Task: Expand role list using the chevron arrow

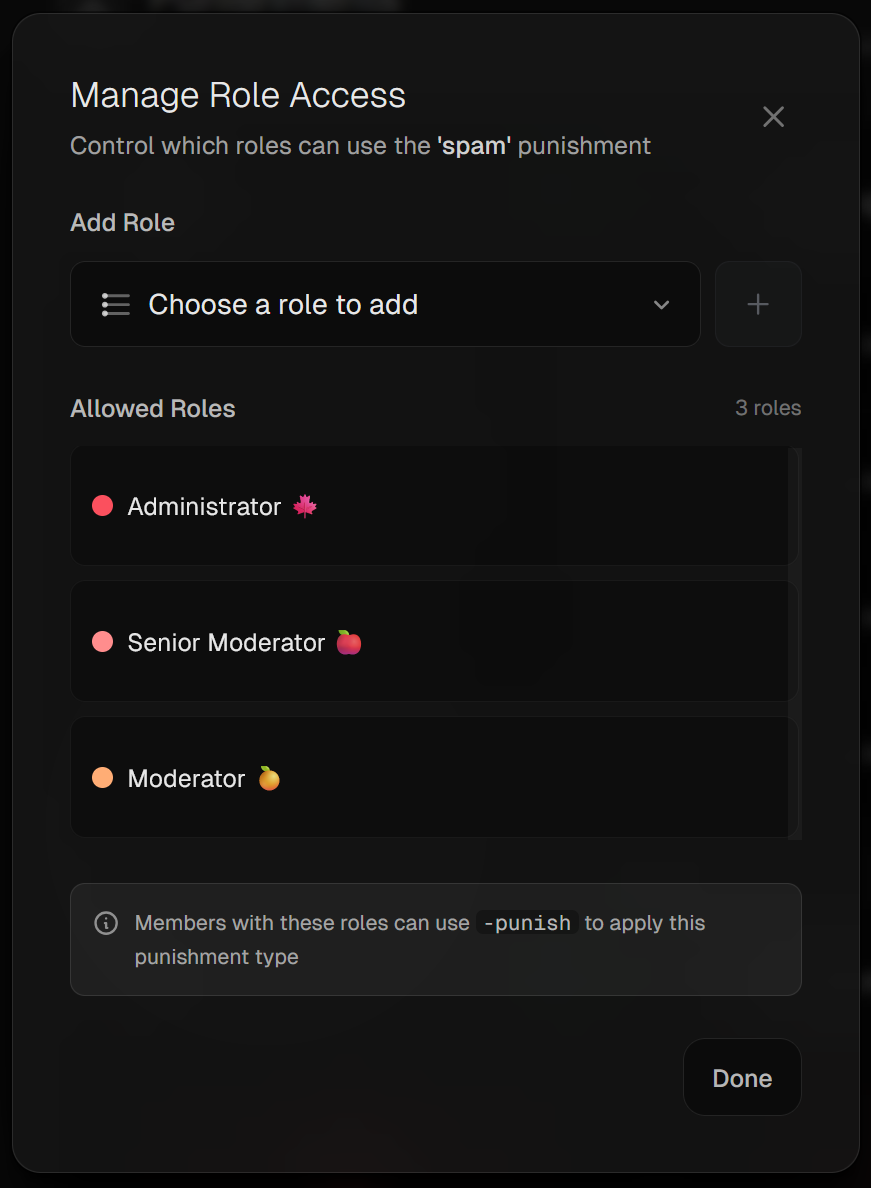Action: pyautogui.click(x=661, y=305)
